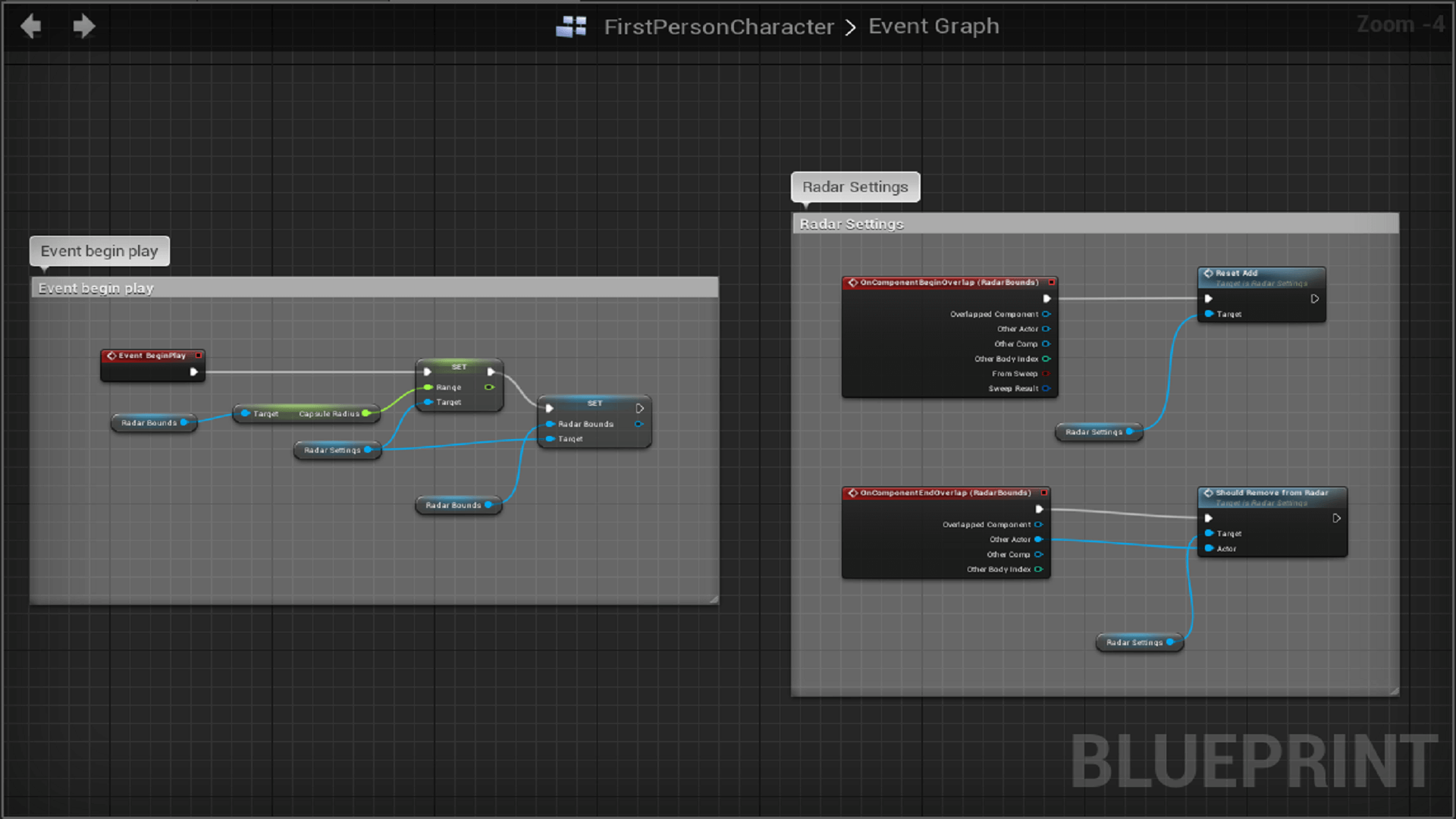Select OnComponentBeginOverlap (RadarBounds) node title
The image size is (1456, 819).
(x=948, y=282)
